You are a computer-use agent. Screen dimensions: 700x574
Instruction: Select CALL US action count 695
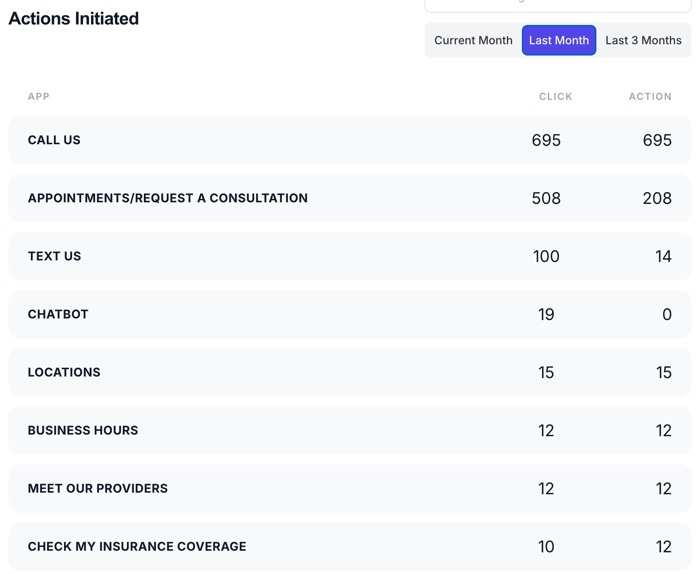[657, 140]
